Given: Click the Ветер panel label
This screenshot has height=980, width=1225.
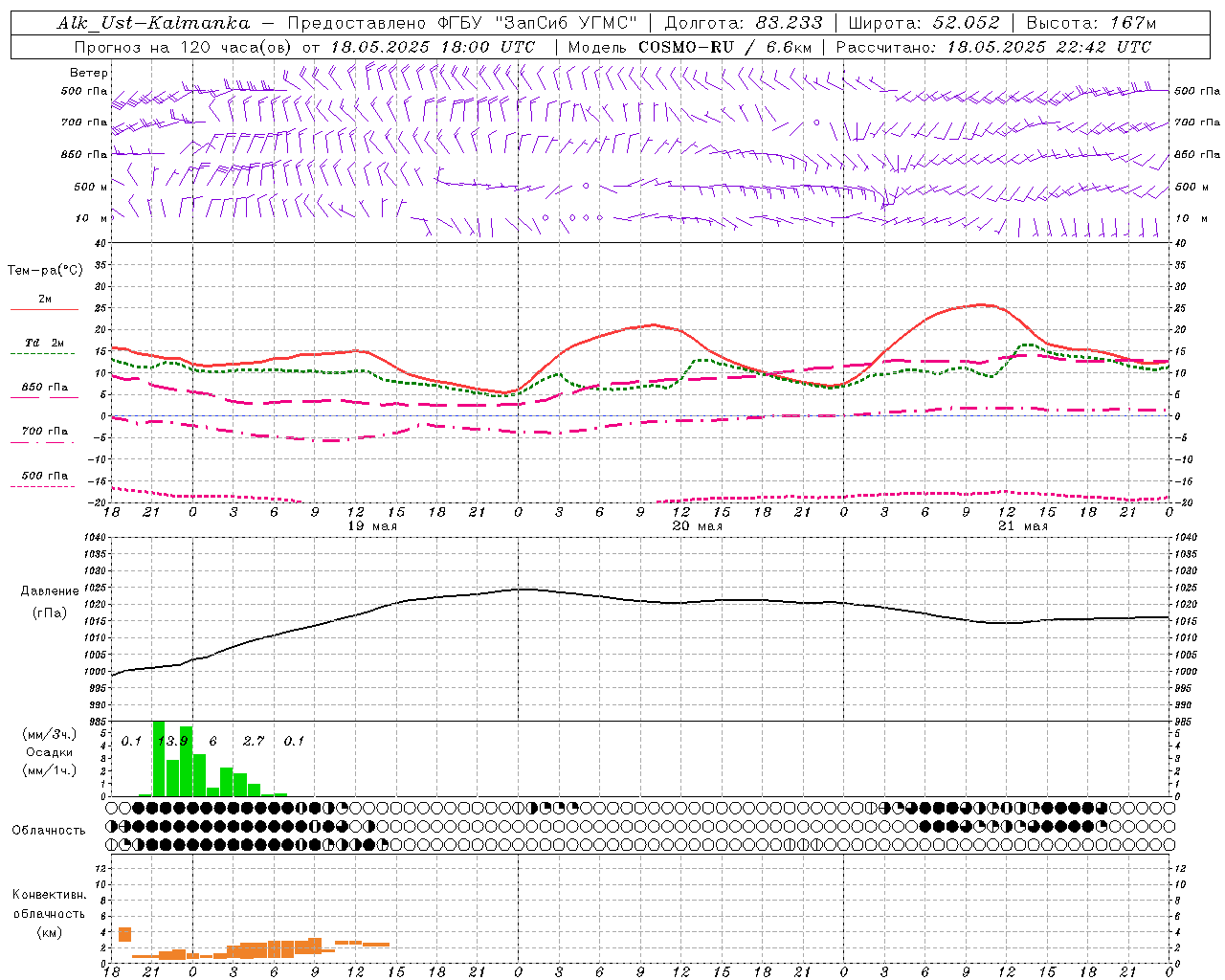Looking at the screenshot, I should (89, 73).
